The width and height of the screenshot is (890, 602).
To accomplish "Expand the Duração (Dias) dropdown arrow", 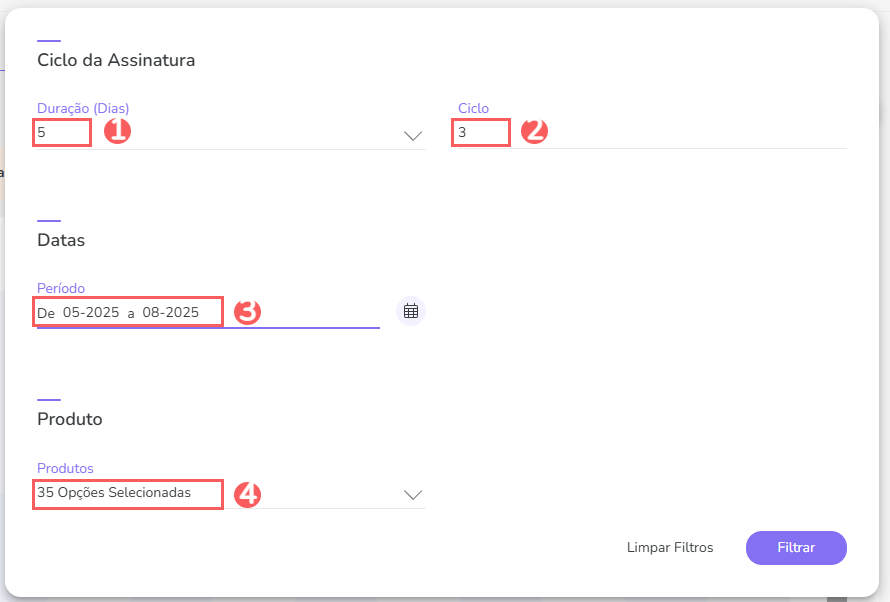I will tap(413, 136).
